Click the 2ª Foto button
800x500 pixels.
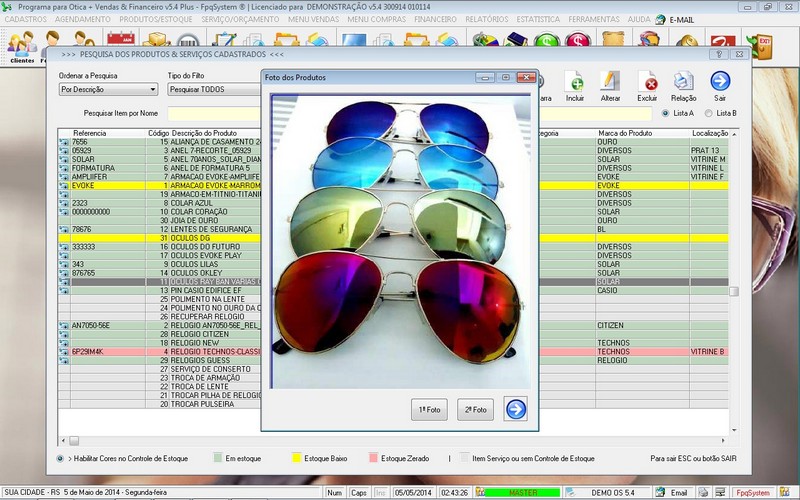(476, 409)
